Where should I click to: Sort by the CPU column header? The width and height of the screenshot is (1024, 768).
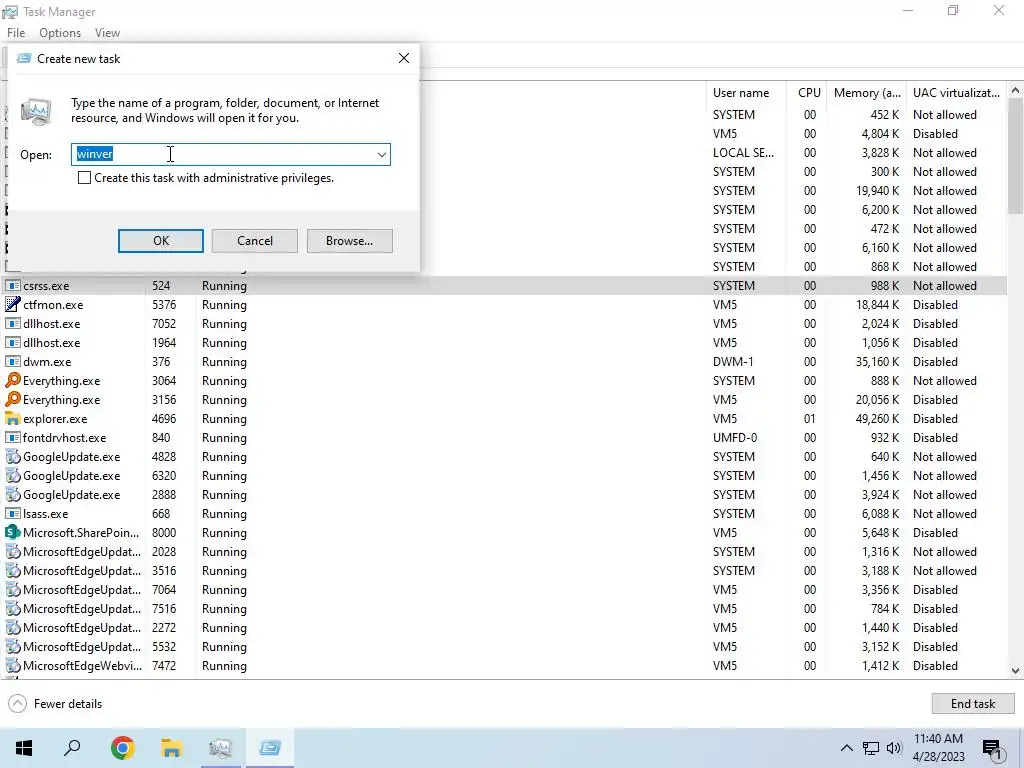pyautogui.click(x=808, y=93)
